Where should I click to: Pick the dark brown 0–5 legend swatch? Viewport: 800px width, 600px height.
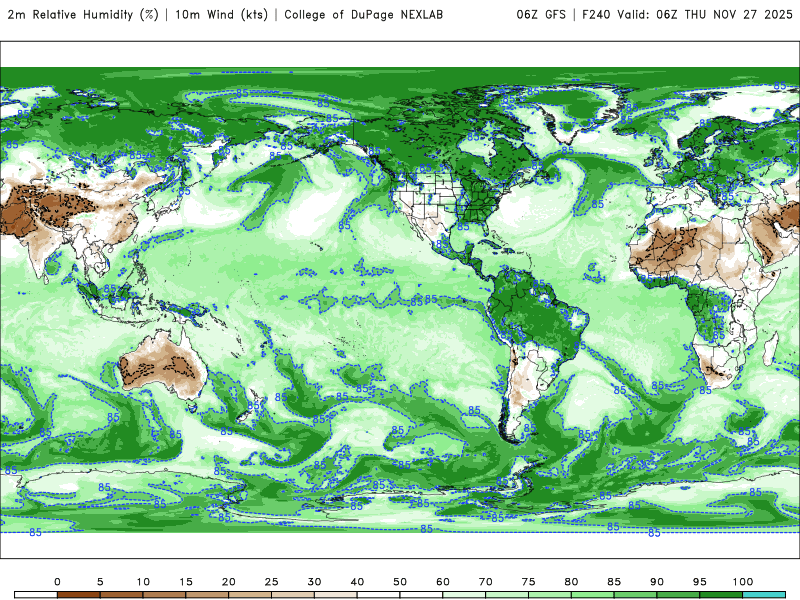pos(79,595)
